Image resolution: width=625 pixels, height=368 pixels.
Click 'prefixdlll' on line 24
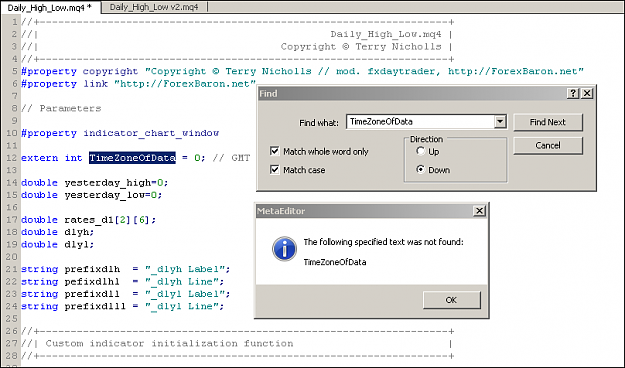tap(95, 306)
